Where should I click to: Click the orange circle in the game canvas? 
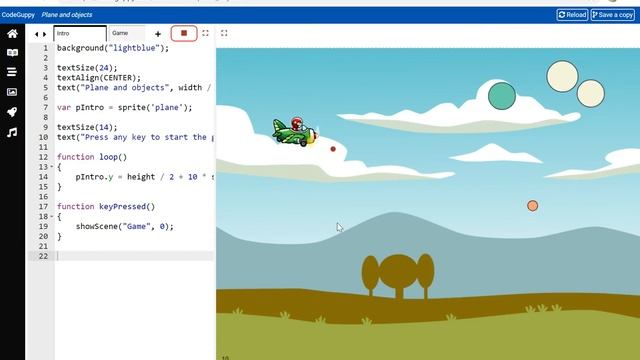pyautogui.click(x=532, y=205)
